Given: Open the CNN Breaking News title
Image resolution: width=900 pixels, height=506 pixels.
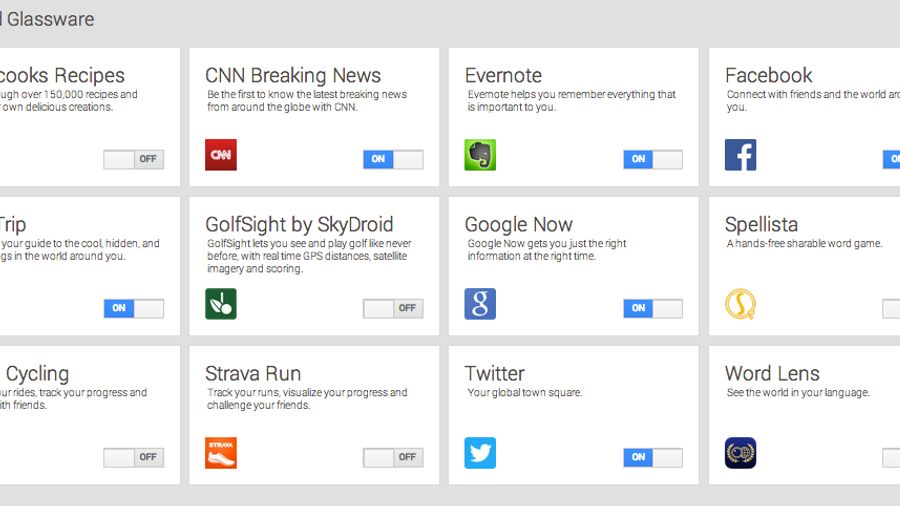Looking at the screenshot, I should pos(293,75).
